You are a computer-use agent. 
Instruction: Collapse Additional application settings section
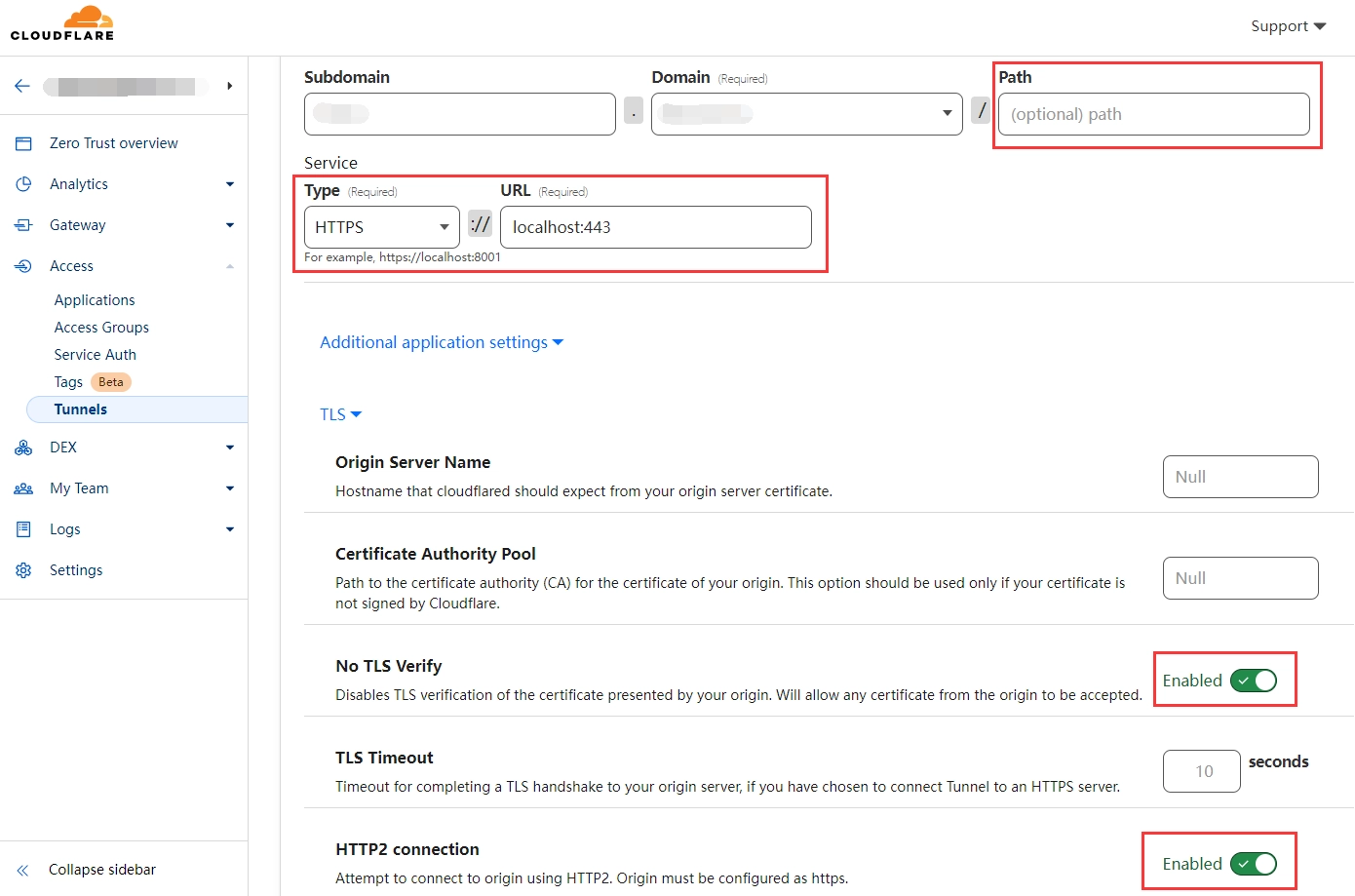tap(441, 342)
